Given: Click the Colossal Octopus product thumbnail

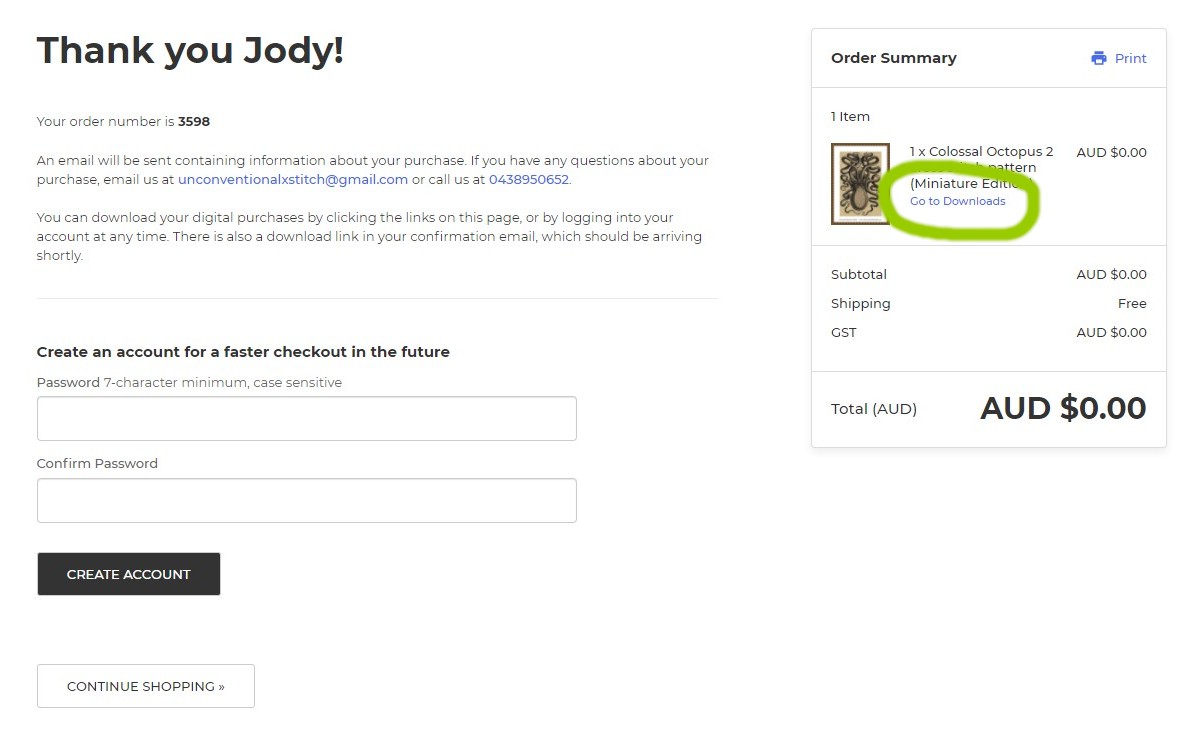Looking at the screenshot, I should 860,184.
